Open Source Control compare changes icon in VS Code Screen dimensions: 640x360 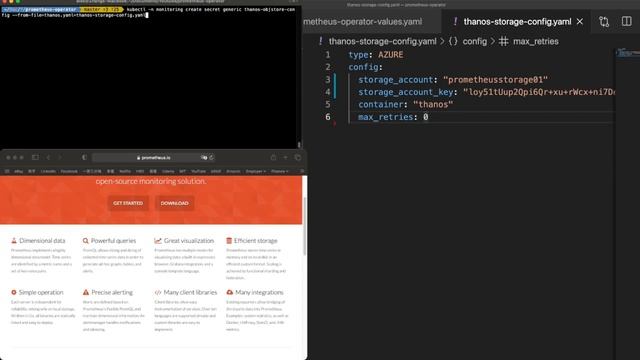[x=604, y=22]
